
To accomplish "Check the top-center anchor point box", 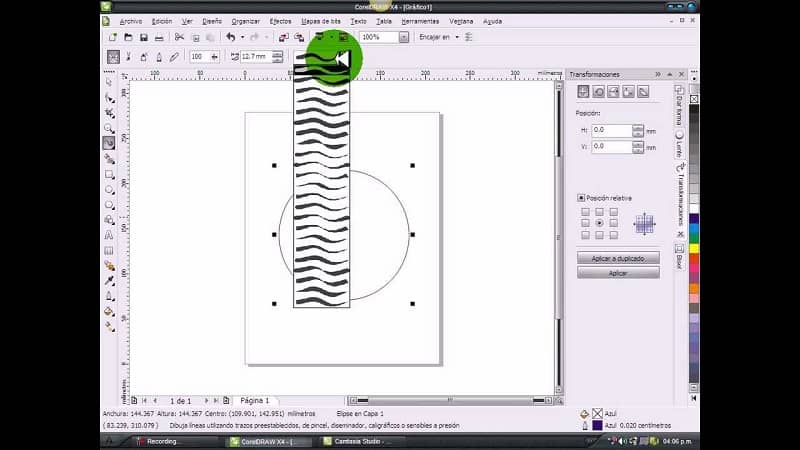I will (599, 212).
